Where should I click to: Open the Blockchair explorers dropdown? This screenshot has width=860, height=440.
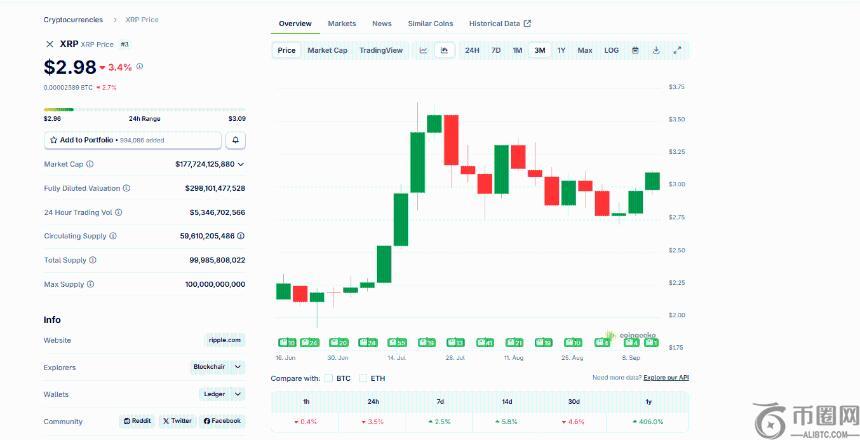[217, 367]
